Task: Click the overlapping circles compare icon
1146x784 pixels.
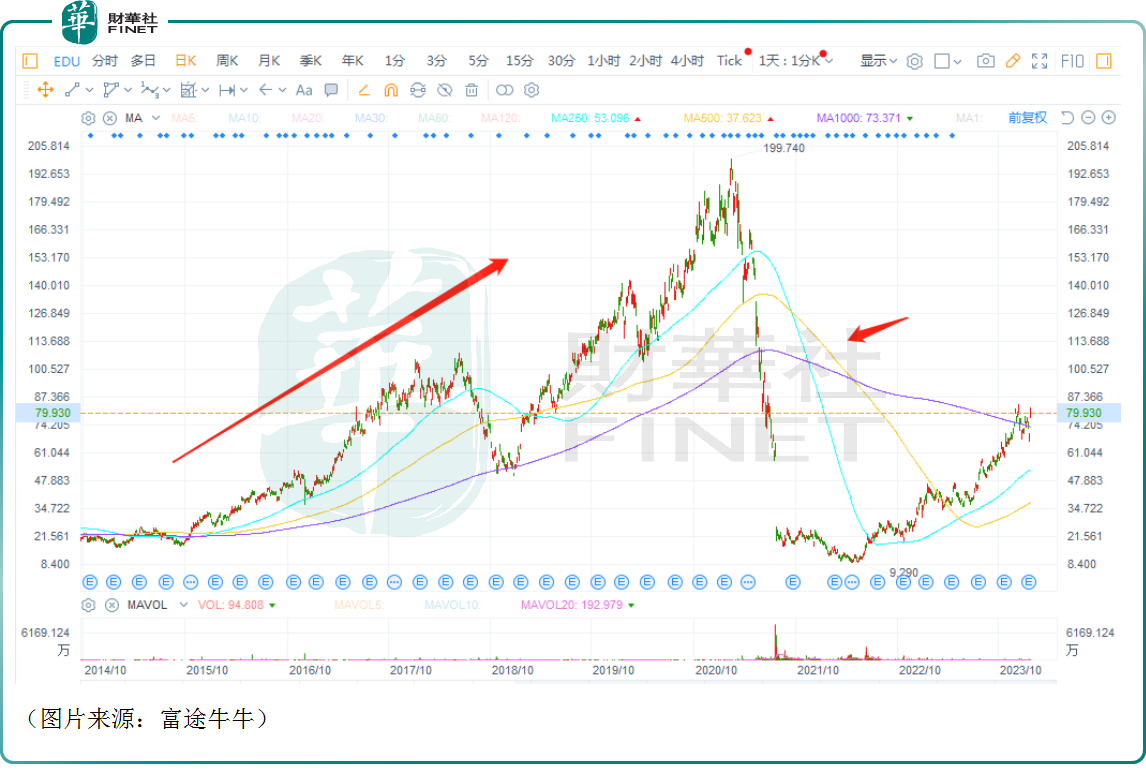Action: pos(504,90)
